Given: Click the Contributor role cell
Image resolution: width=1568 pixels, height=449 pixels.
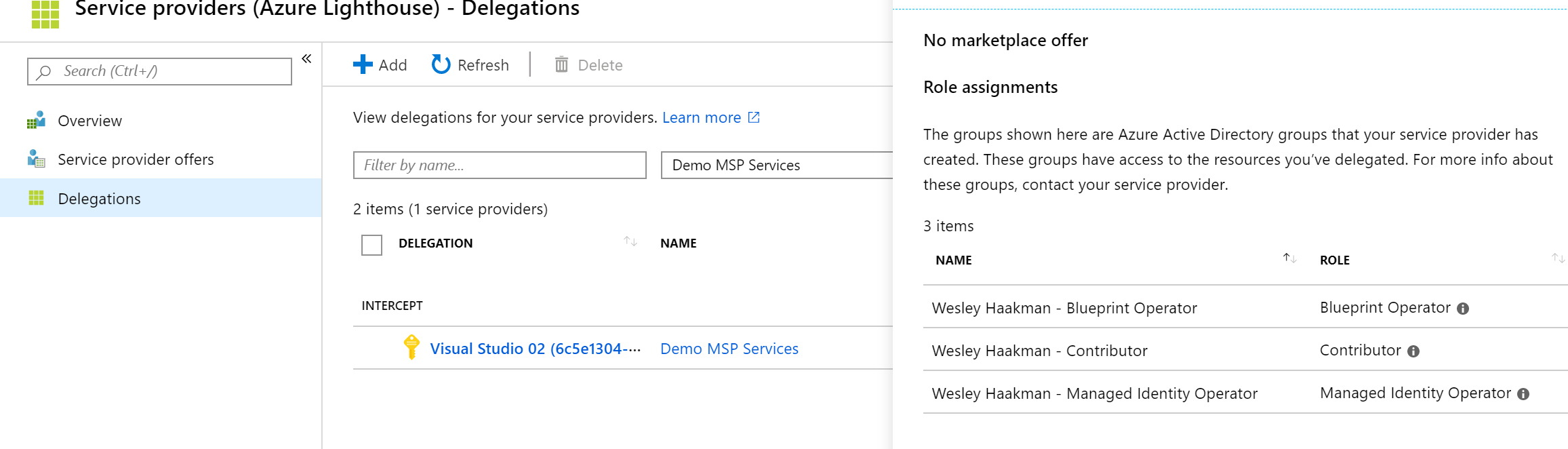Looking at the screenshot, I should coord(1360,351).
